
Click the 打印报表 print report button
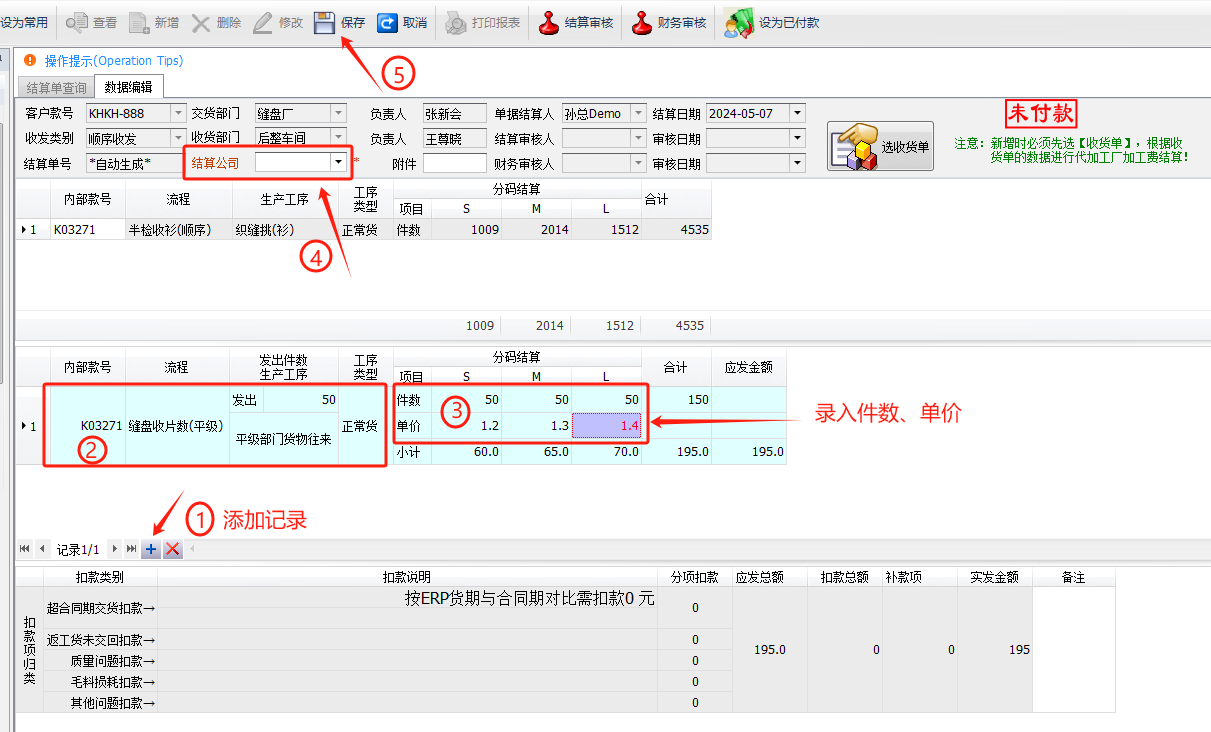[483, 22]
